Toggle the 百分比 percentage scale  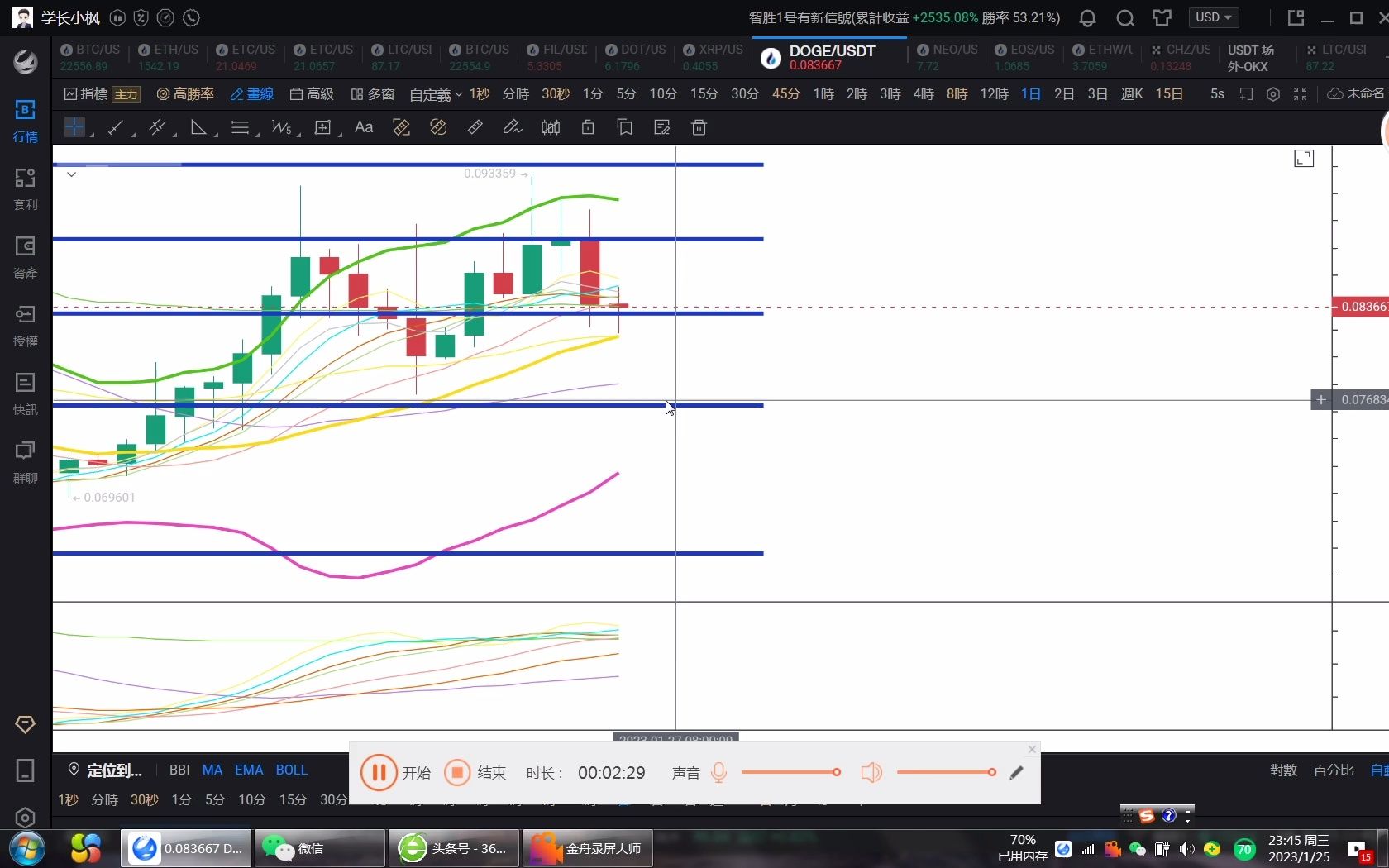pyautogui.click(x=1334, y=770)
